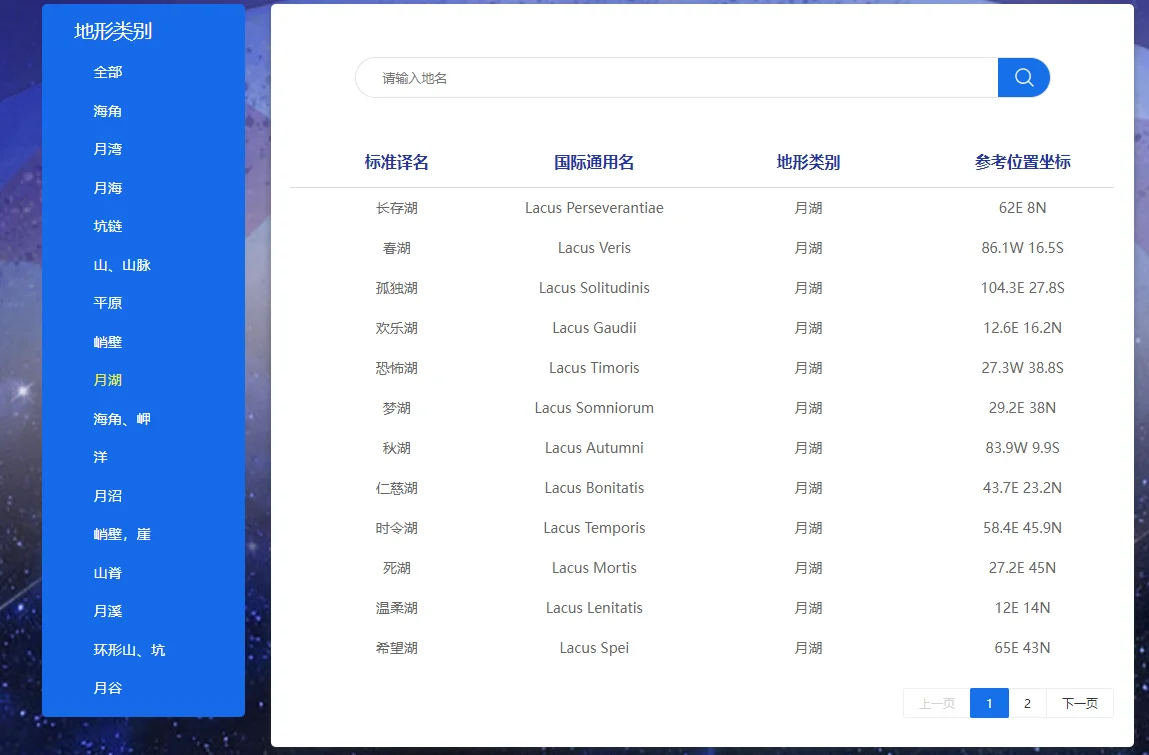
Task: Choose the highlighted 月湖 category
Action: point(108,380)
